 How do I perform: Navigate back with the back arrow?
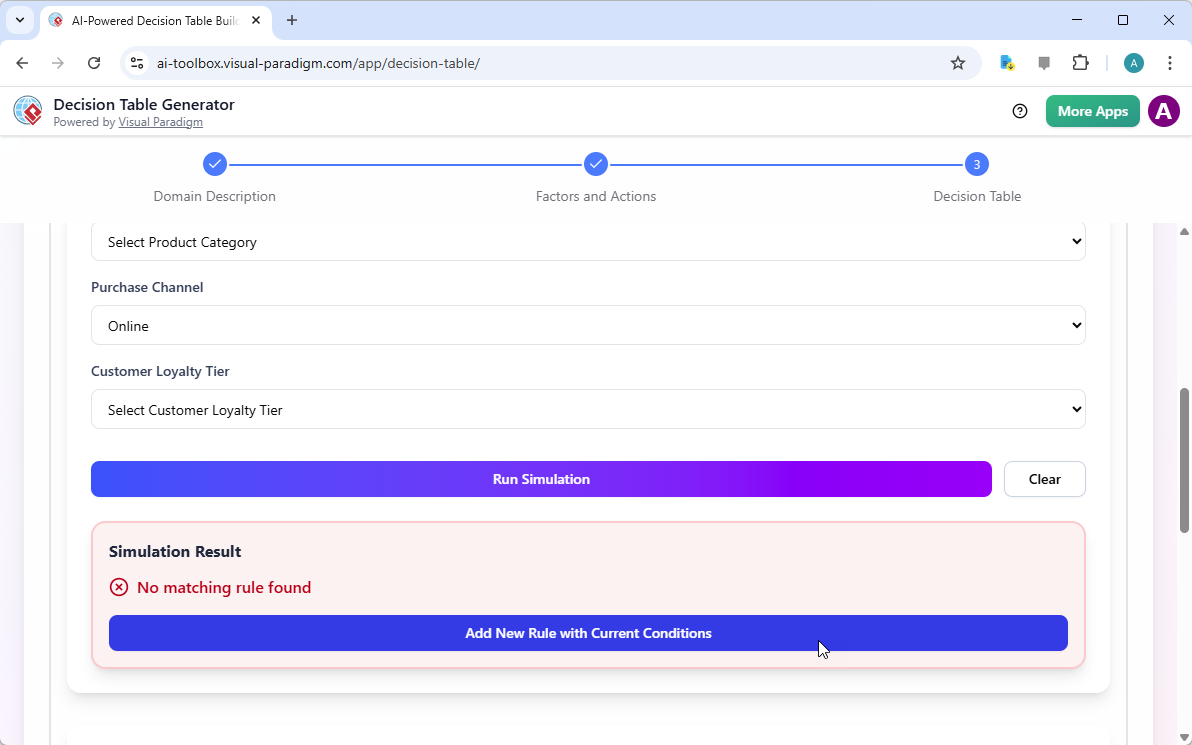tap(22, 62)
